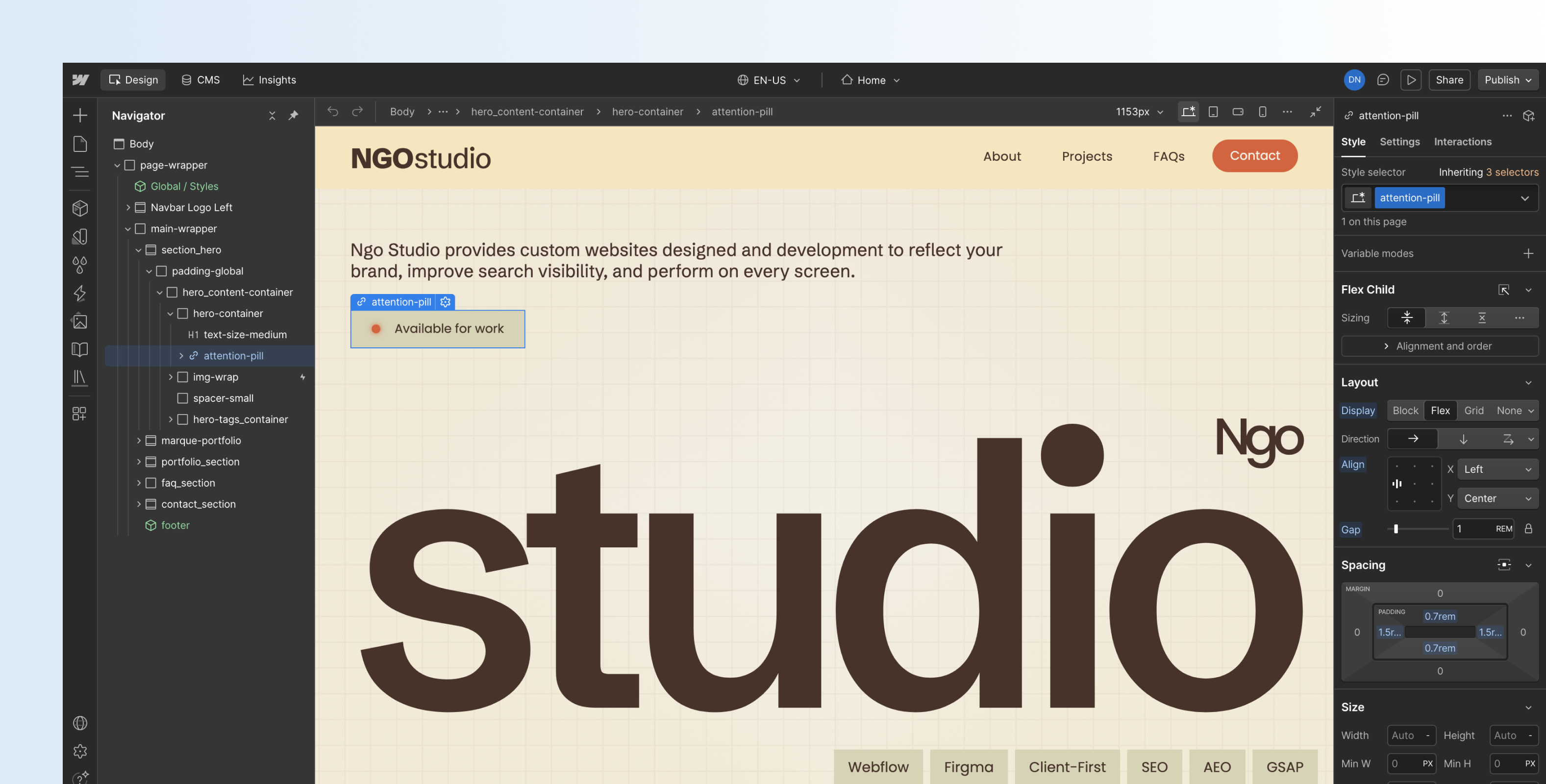Image resolution: width=1546 pixels, height=784 pixels.
Task: Click the 3 selectors inheritance link
Action: [x=1512, y=172]
